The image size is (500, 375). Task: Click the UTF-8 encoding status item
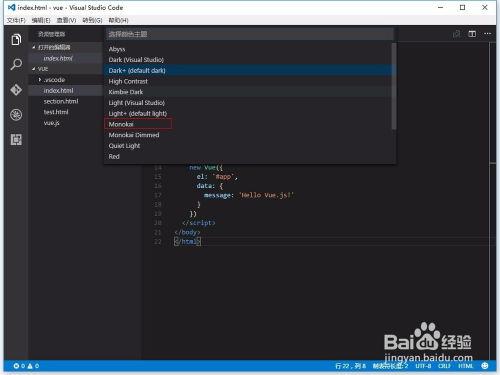pyautogui.click(x=423, y=366)
